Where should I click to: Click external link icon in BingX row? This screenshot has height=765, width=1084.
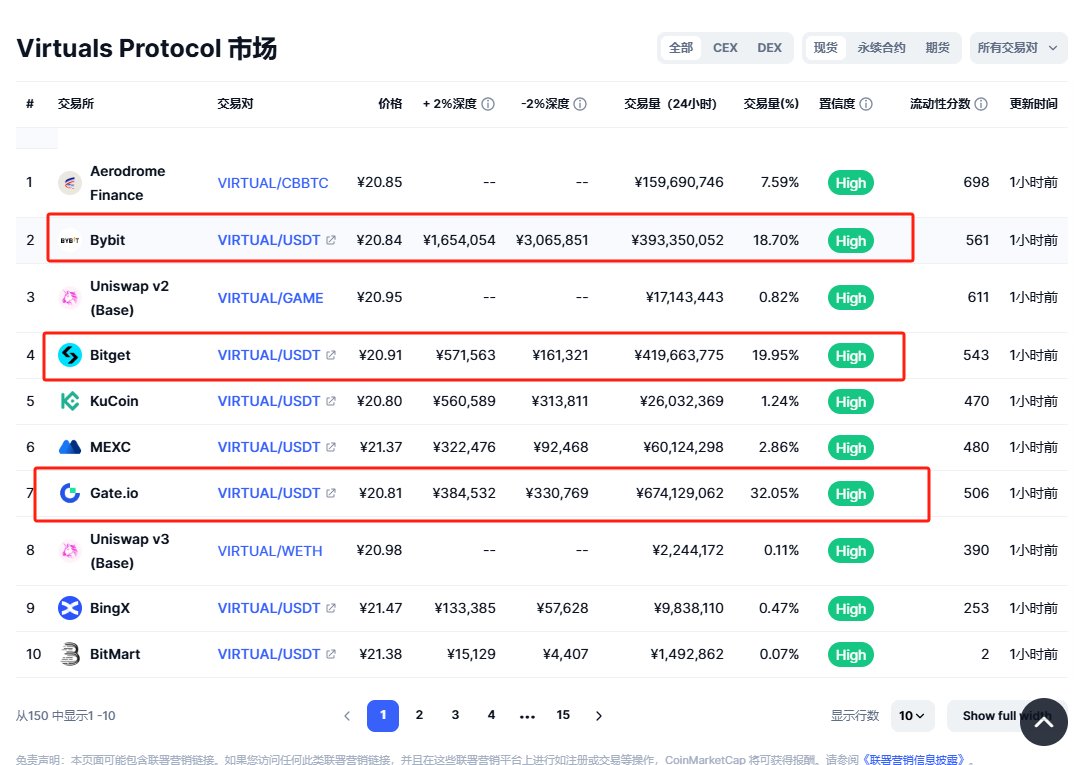tap(331, 608)
